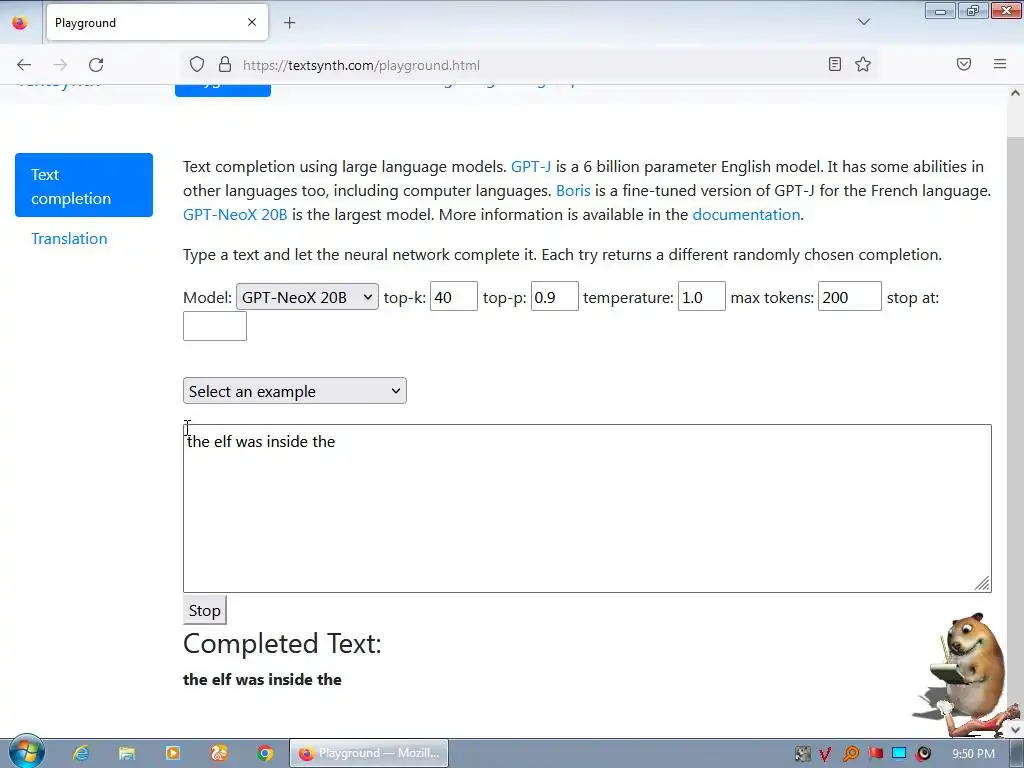Screen dimensions: 1024x768
Task: Open the GPT-J link
Action: tap(531, 167)
